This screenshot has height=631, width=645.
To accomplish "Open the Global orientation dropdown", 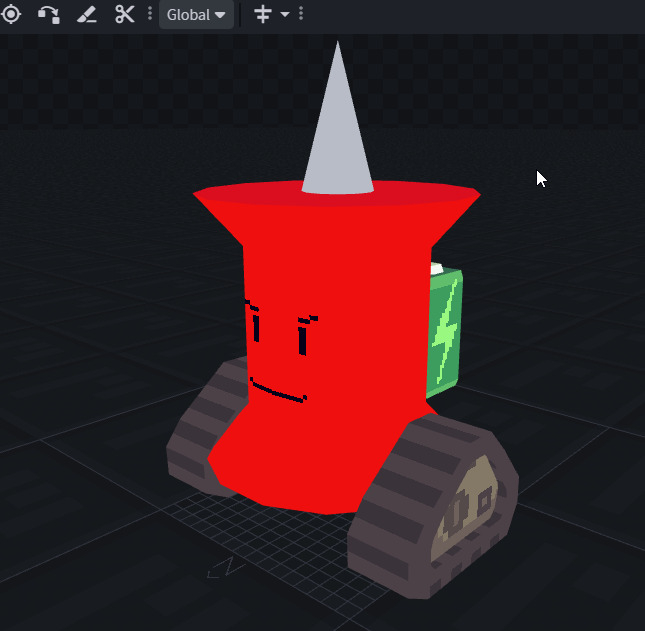I will 196,15.
